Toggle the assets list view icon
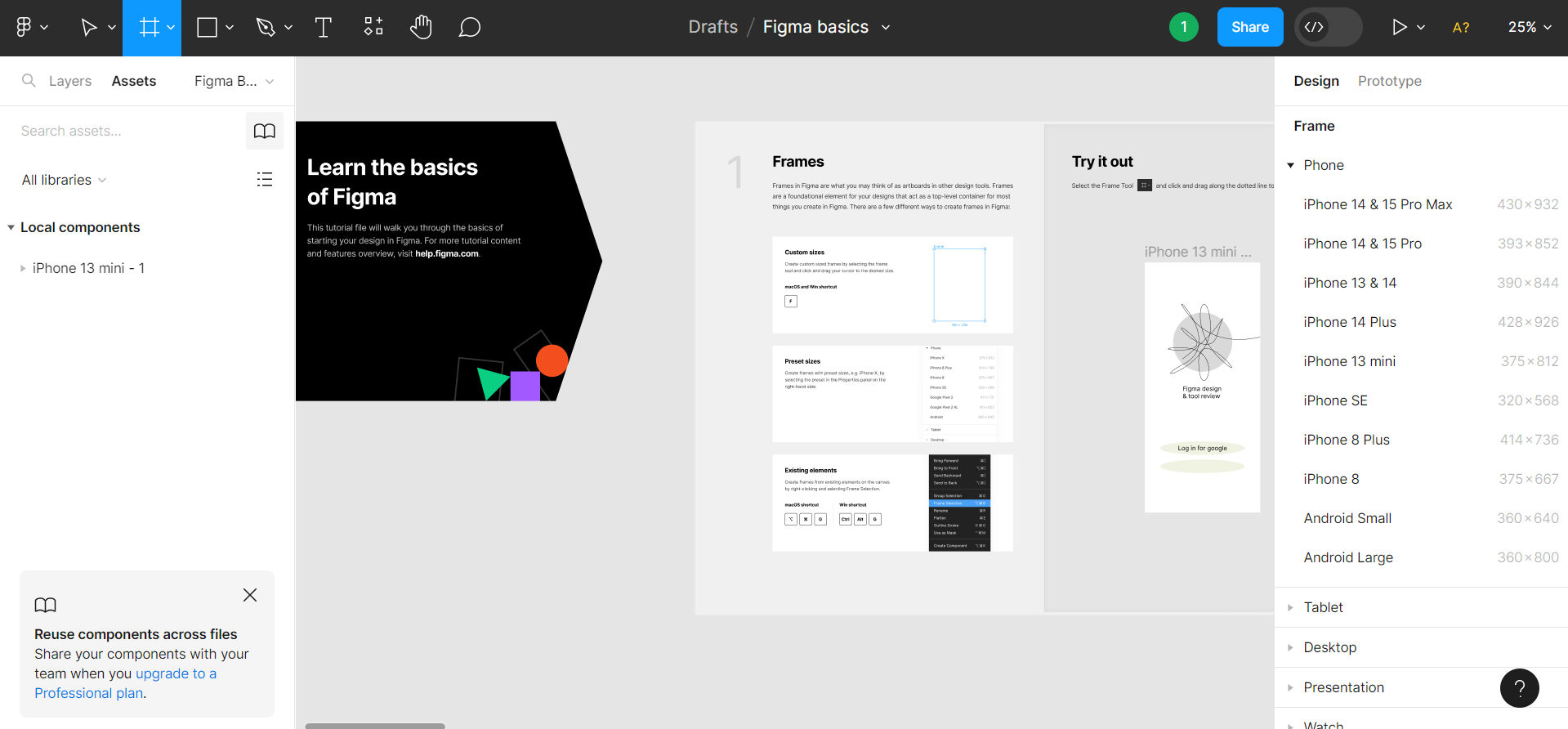Screen dimensions: 1568x729 (x=265, y=179)
